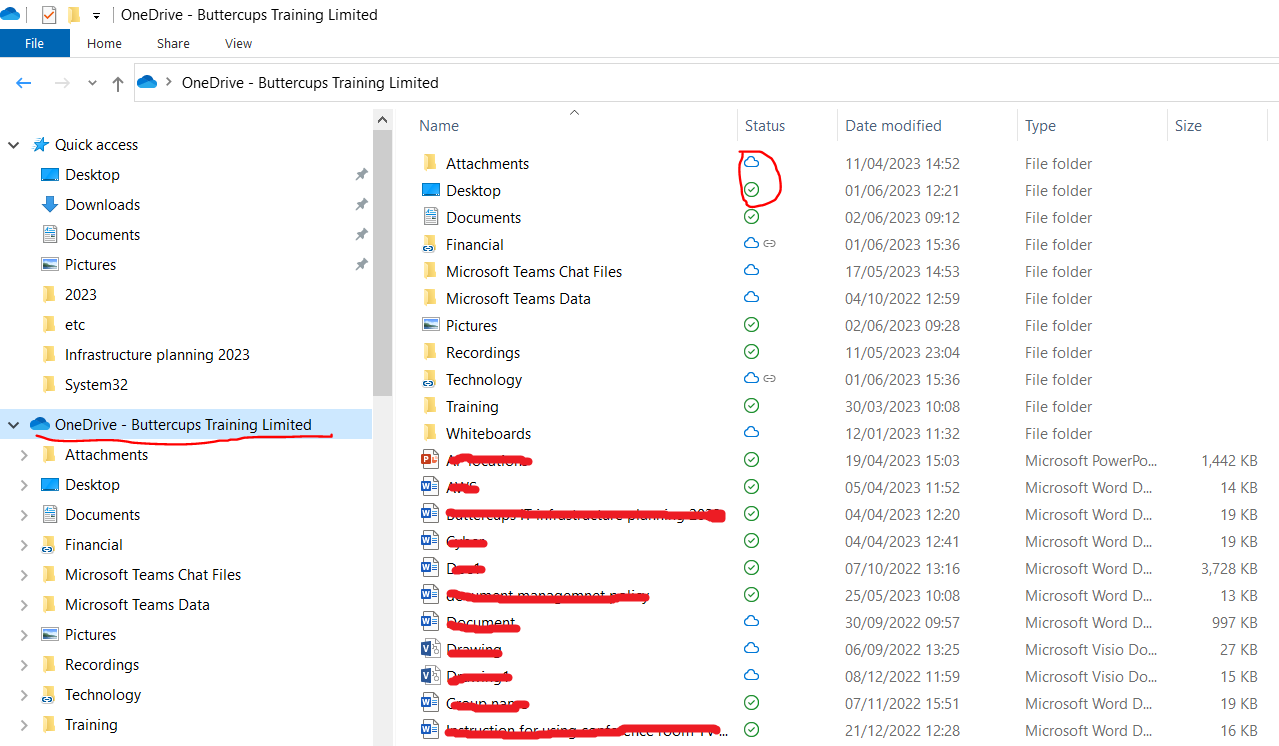Click the shared link icon next to Financial
Viewport: 1279px width, 746px height.
[769, 244]
